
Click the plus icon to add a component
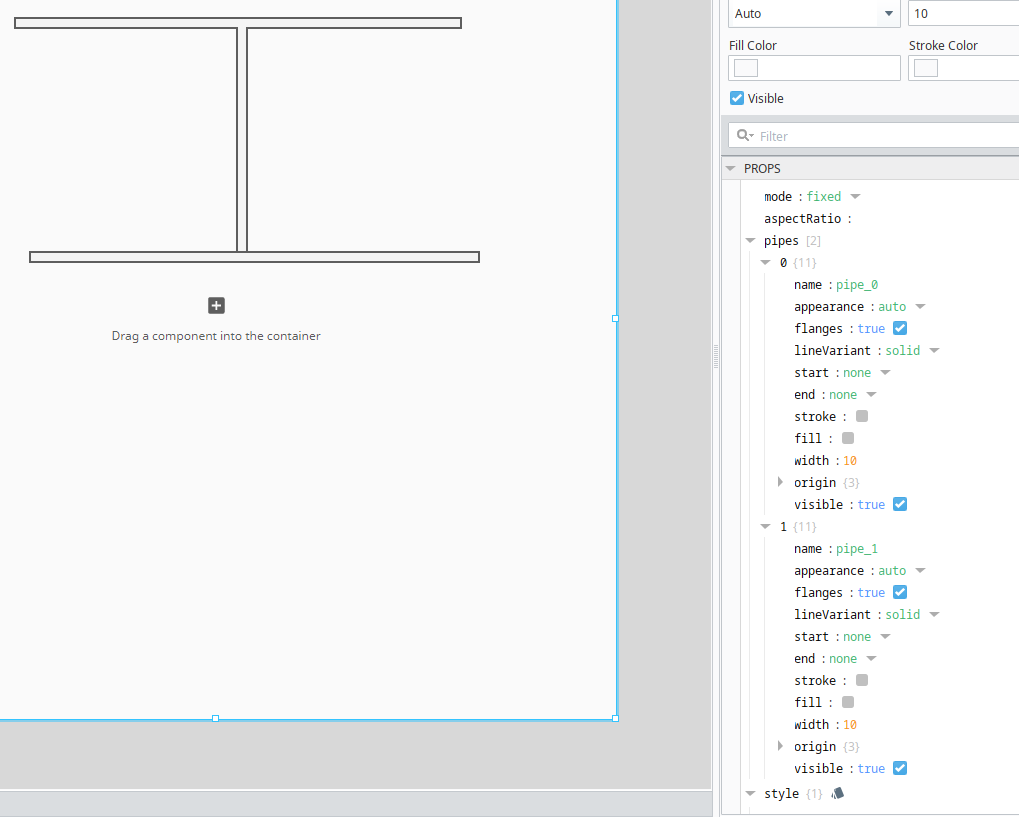point(216,306)
